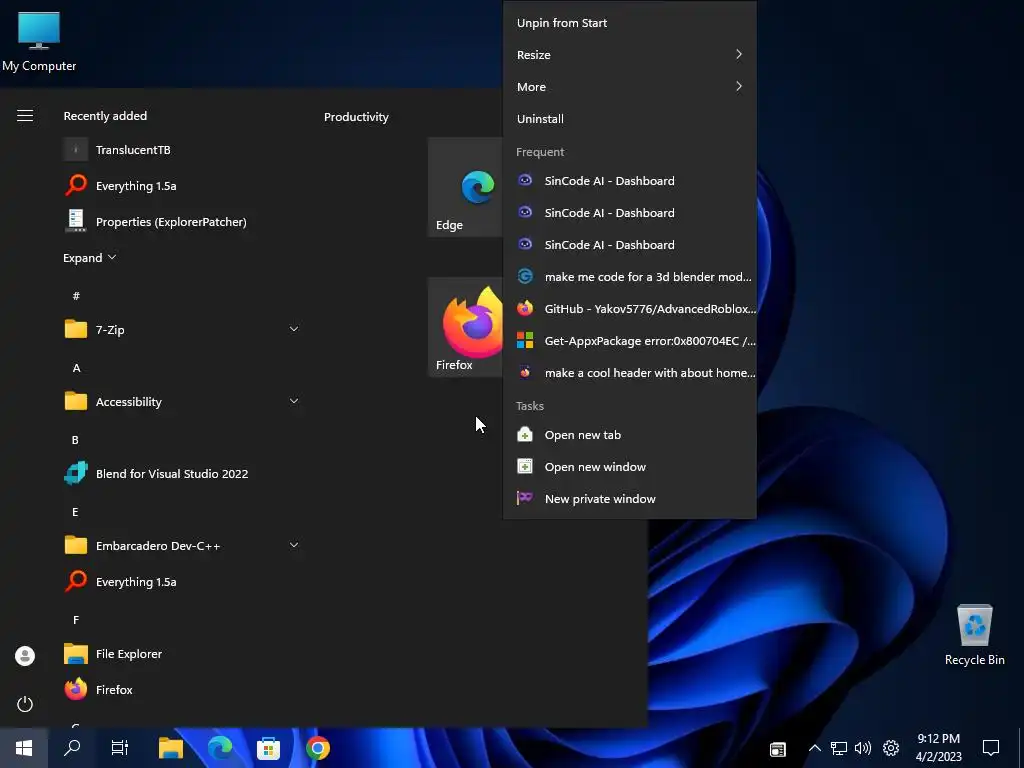Image resolution: width=1024 pixels, height=768 pixels.
Task: Click the 'Recently added' heading
Action: (105, 116)
